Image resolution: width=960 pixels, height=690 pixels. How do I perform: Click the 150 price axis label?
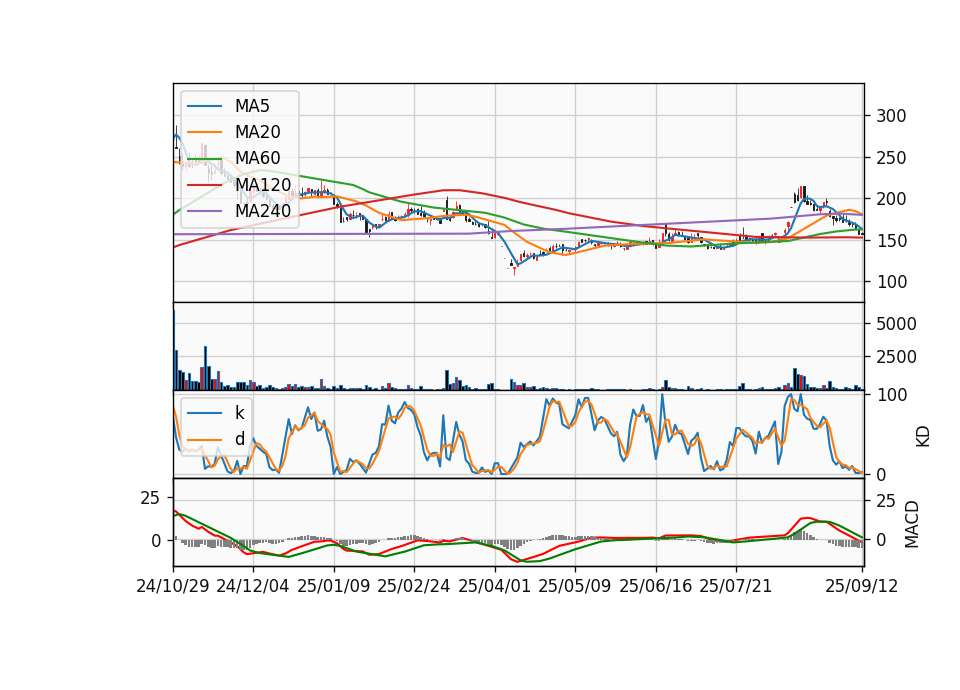coord(891,241)
